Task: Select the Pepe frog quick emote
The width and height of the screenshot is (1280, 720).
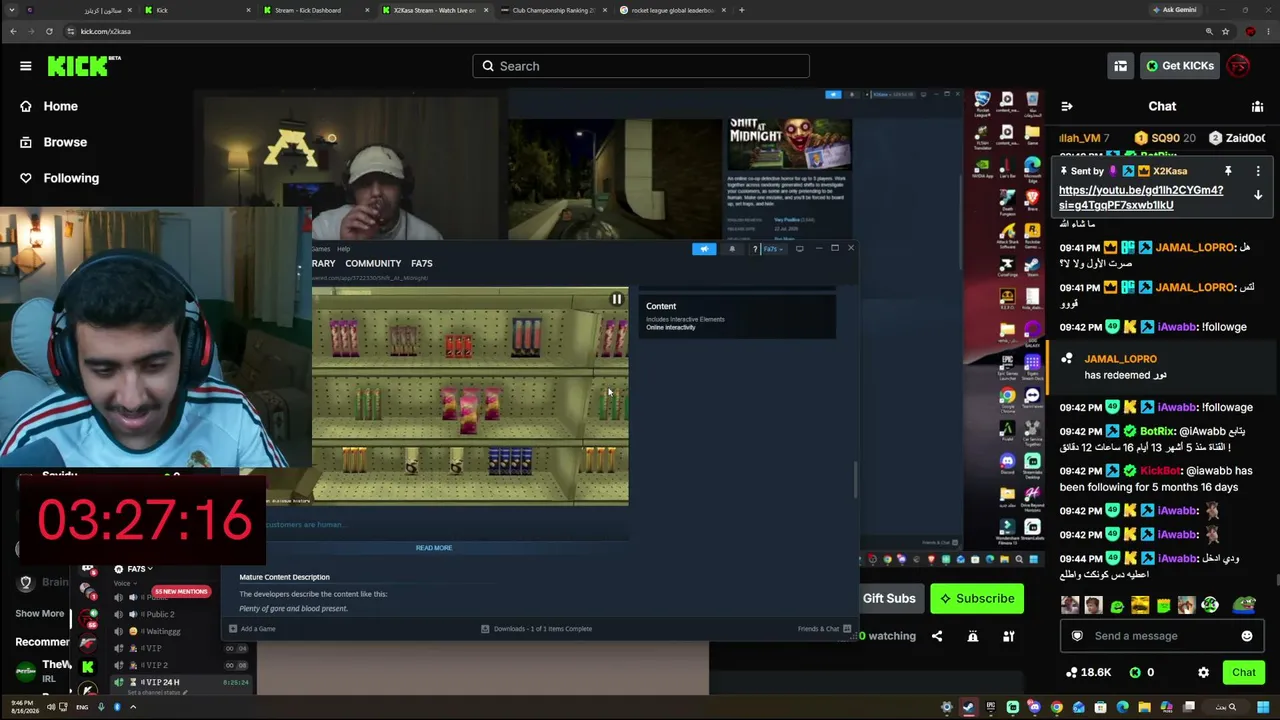Action: [1243, 605]
